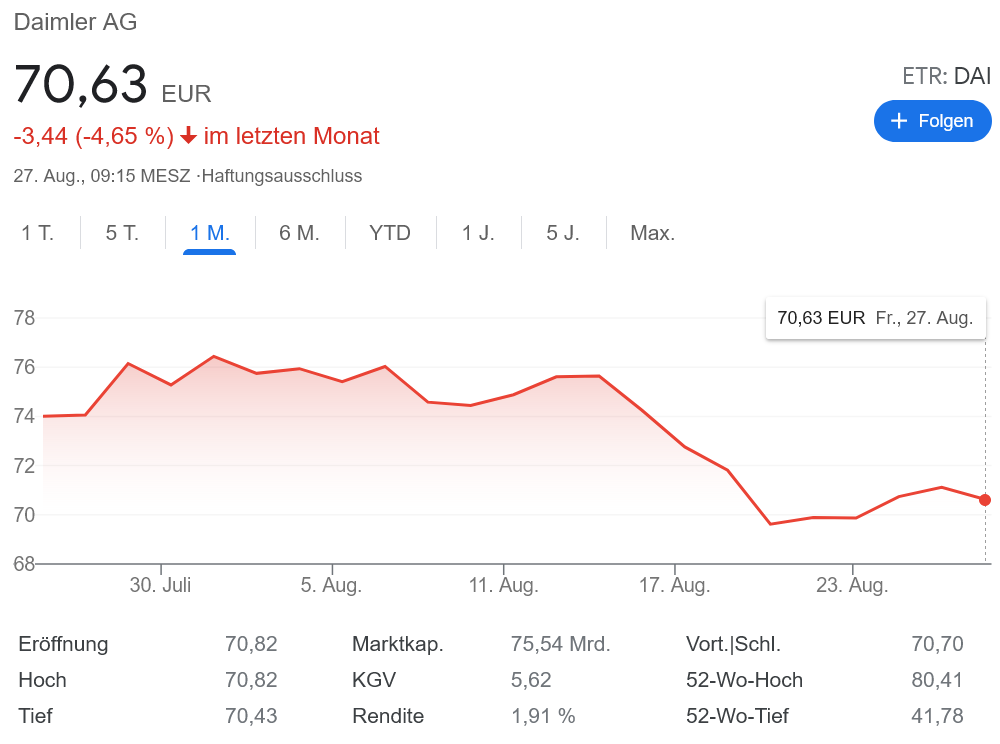Screen dimensions: 1000x744
Task: Click the Folgen follow button
Action: tap(932, 121)
